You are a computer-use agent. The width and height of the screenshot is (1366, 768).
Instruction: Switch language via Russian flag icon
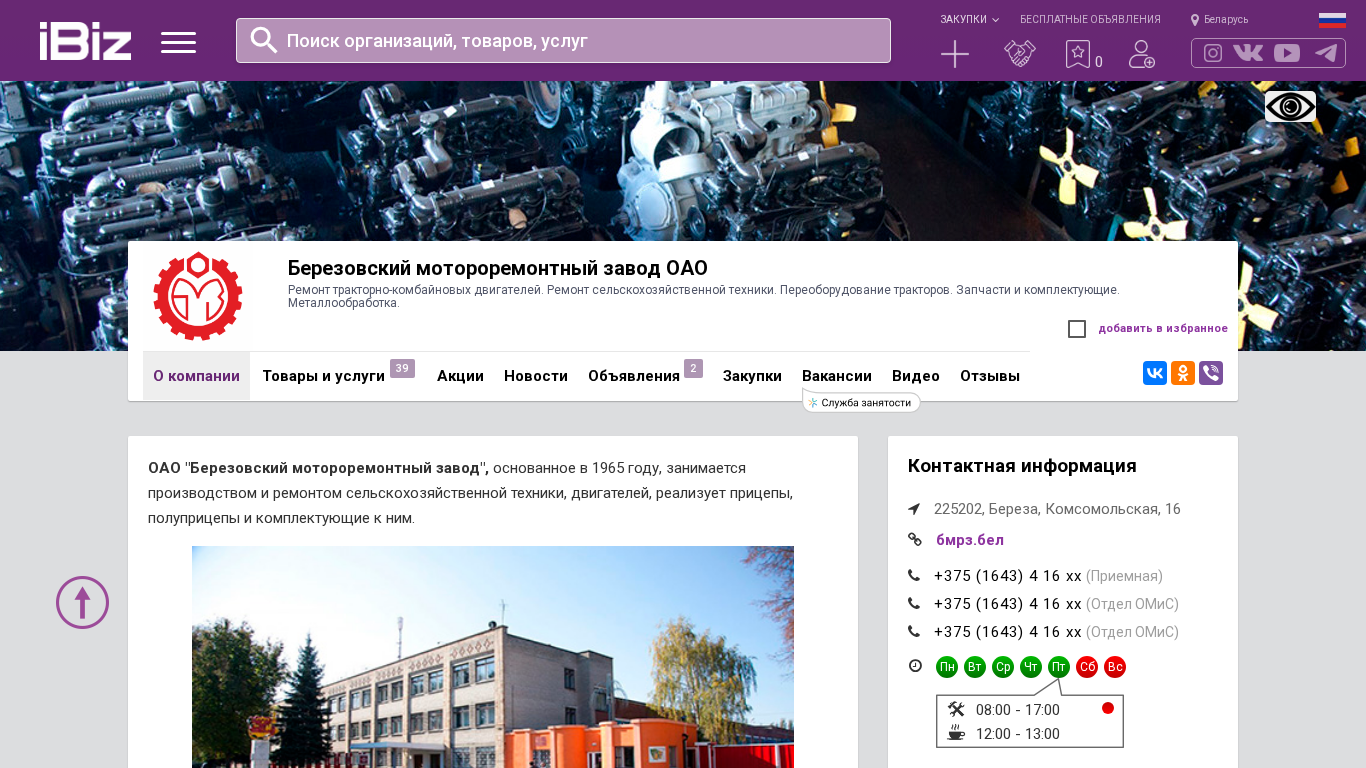pyautogui.click(x=1332, y=20)
